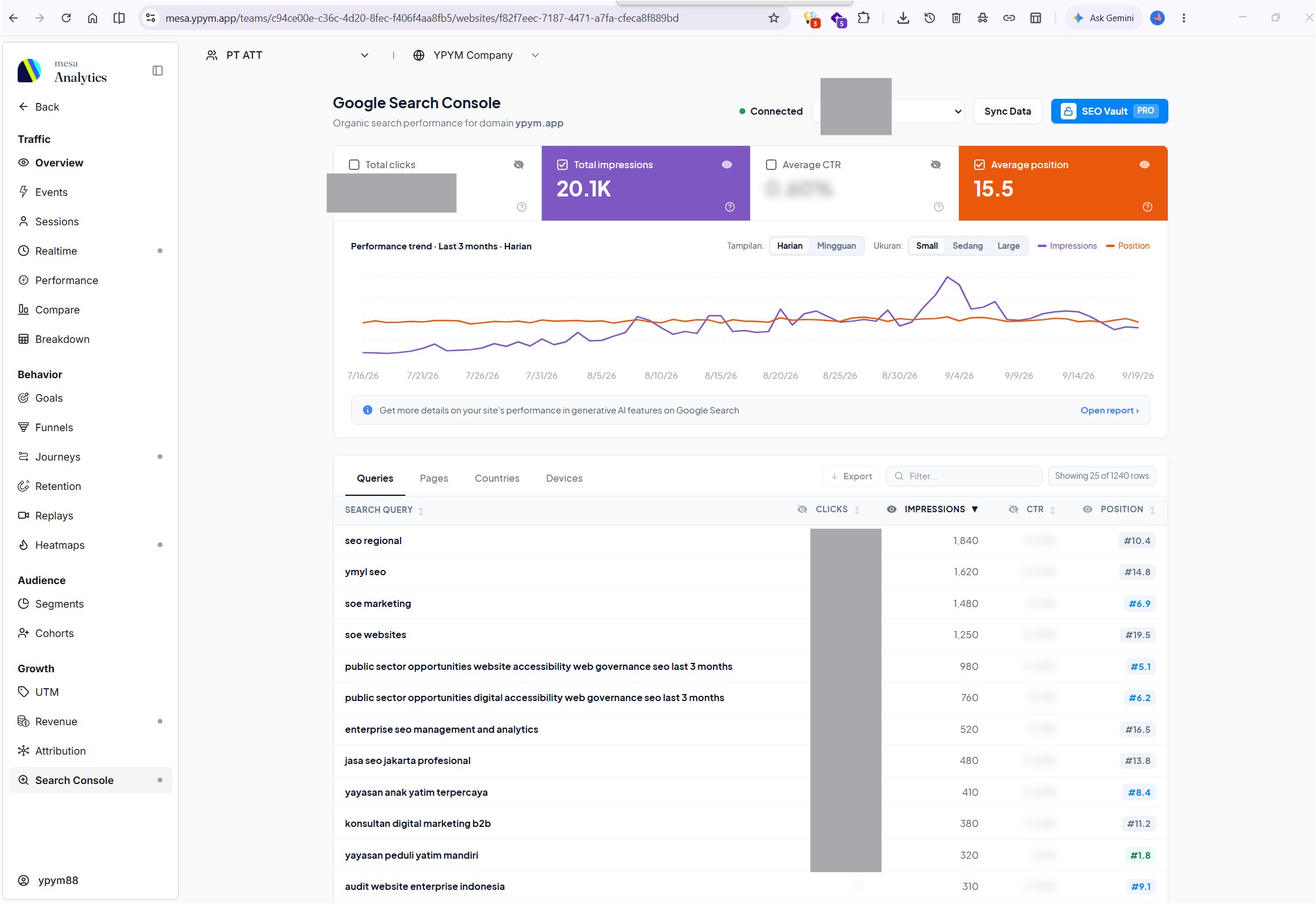Screen dimensions: 1316x904
Task: Toggle the Impressions purple legend series
Action: 1067,246
